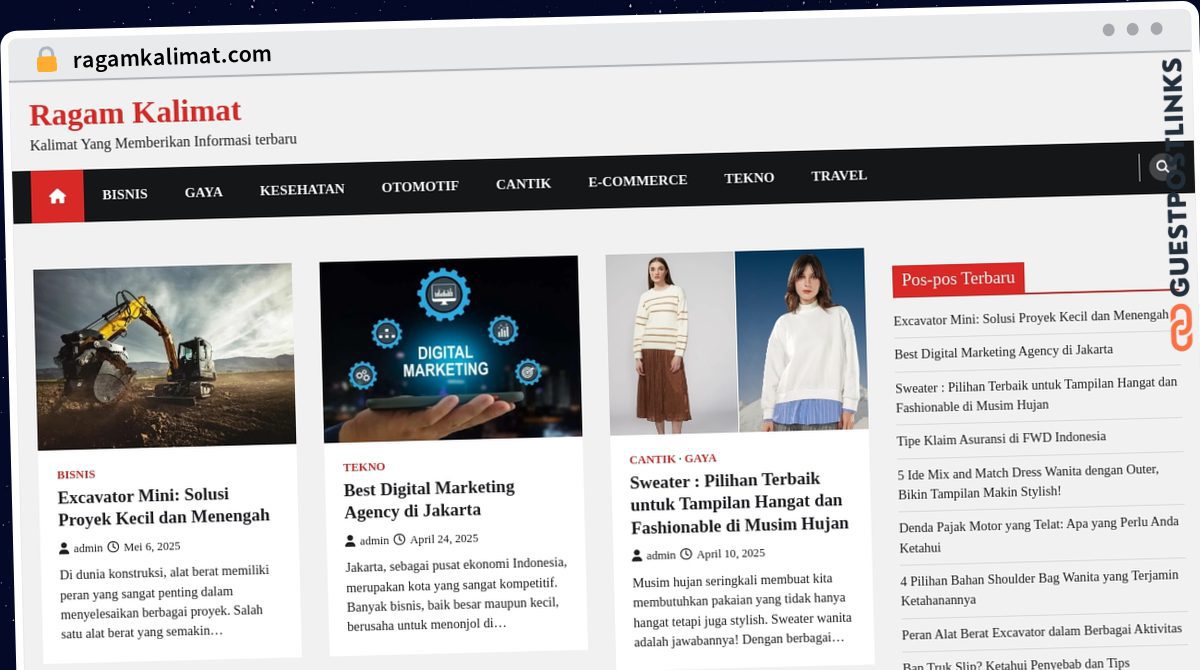
Task: Click the TEKNO category tag above post
Action: click(x=364, y=467)
